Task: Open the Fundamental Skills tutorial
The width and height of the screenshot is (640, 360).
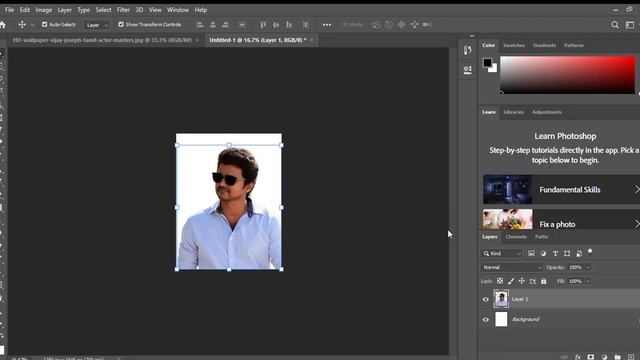Action: pyautogui.click(x=562, y=189)
